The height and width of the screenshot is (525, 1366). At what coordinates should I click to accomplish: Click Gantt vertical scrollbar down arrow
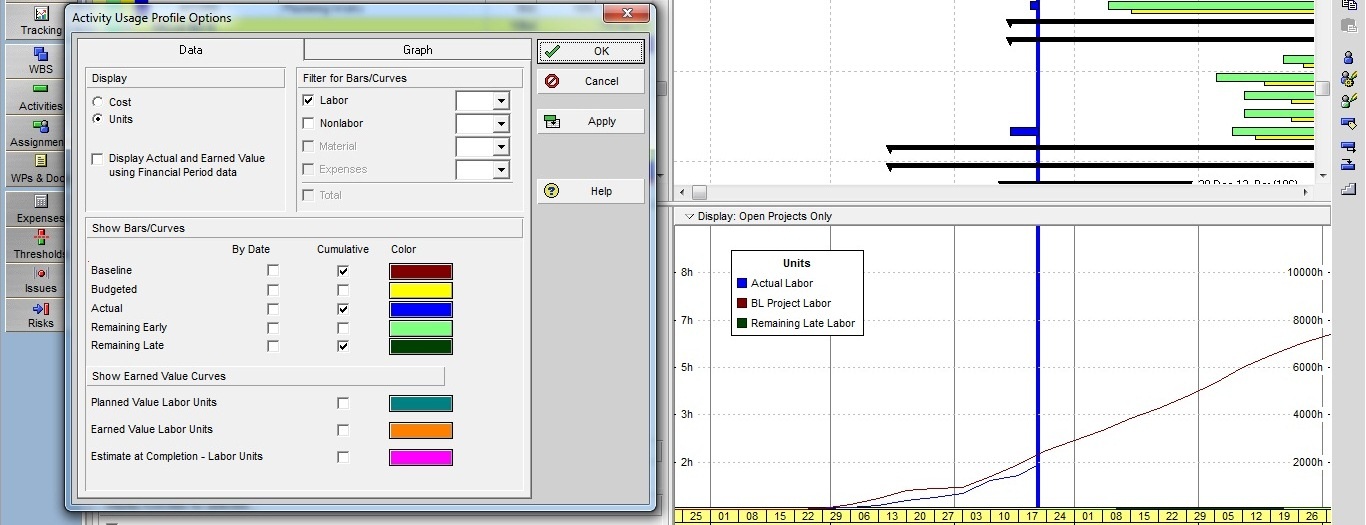(x=1323, y=175)
